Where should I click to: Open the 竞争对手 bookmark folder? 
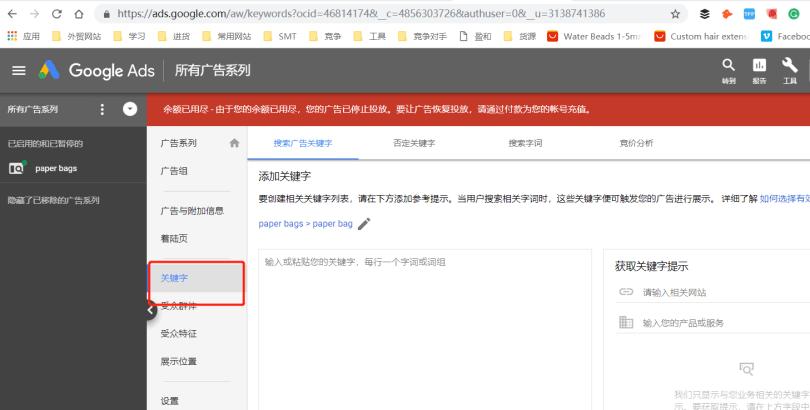point(422,36)
